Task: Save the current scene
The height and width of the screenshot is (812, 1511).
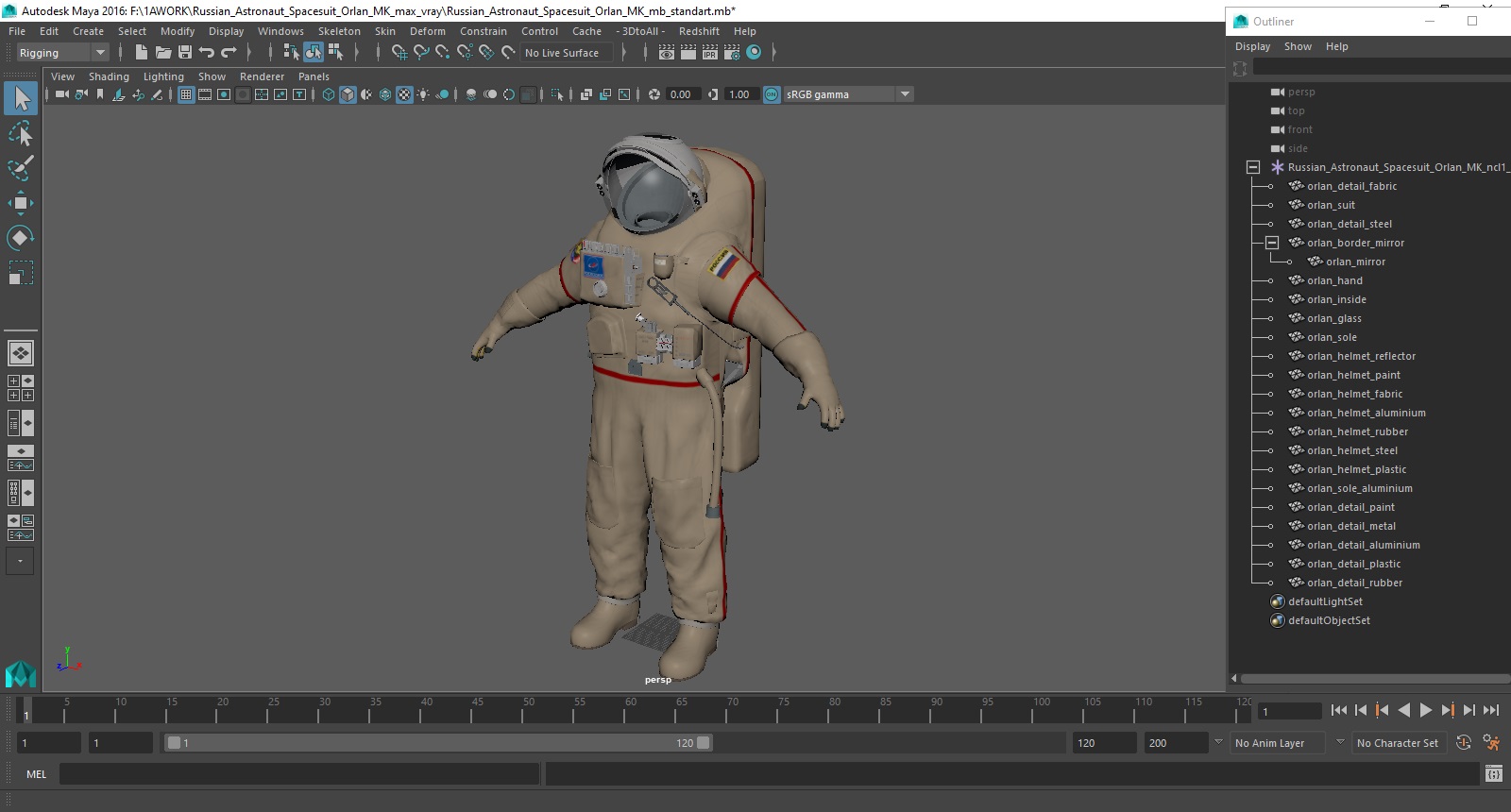Action: (185, 53)
